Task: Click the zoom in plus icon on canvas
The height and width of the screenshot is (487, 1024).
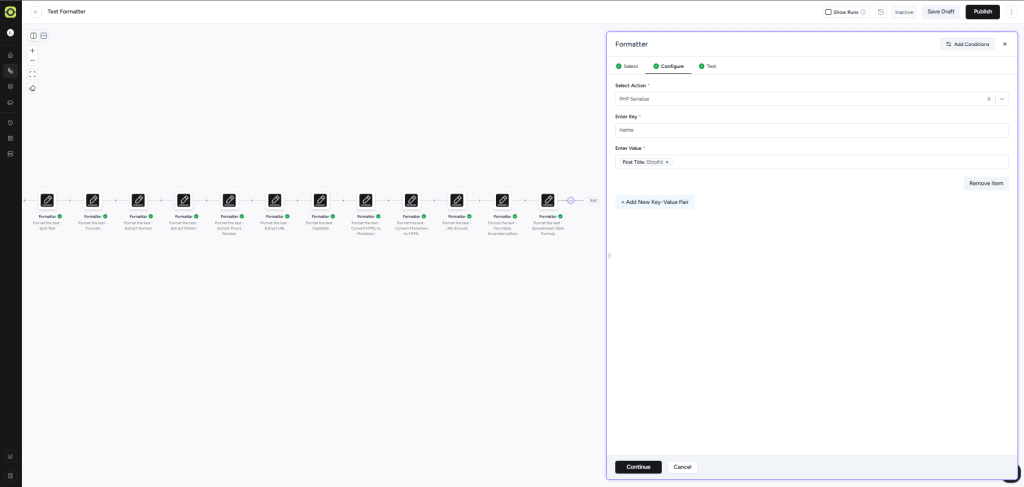Action: tap(32, 50)
